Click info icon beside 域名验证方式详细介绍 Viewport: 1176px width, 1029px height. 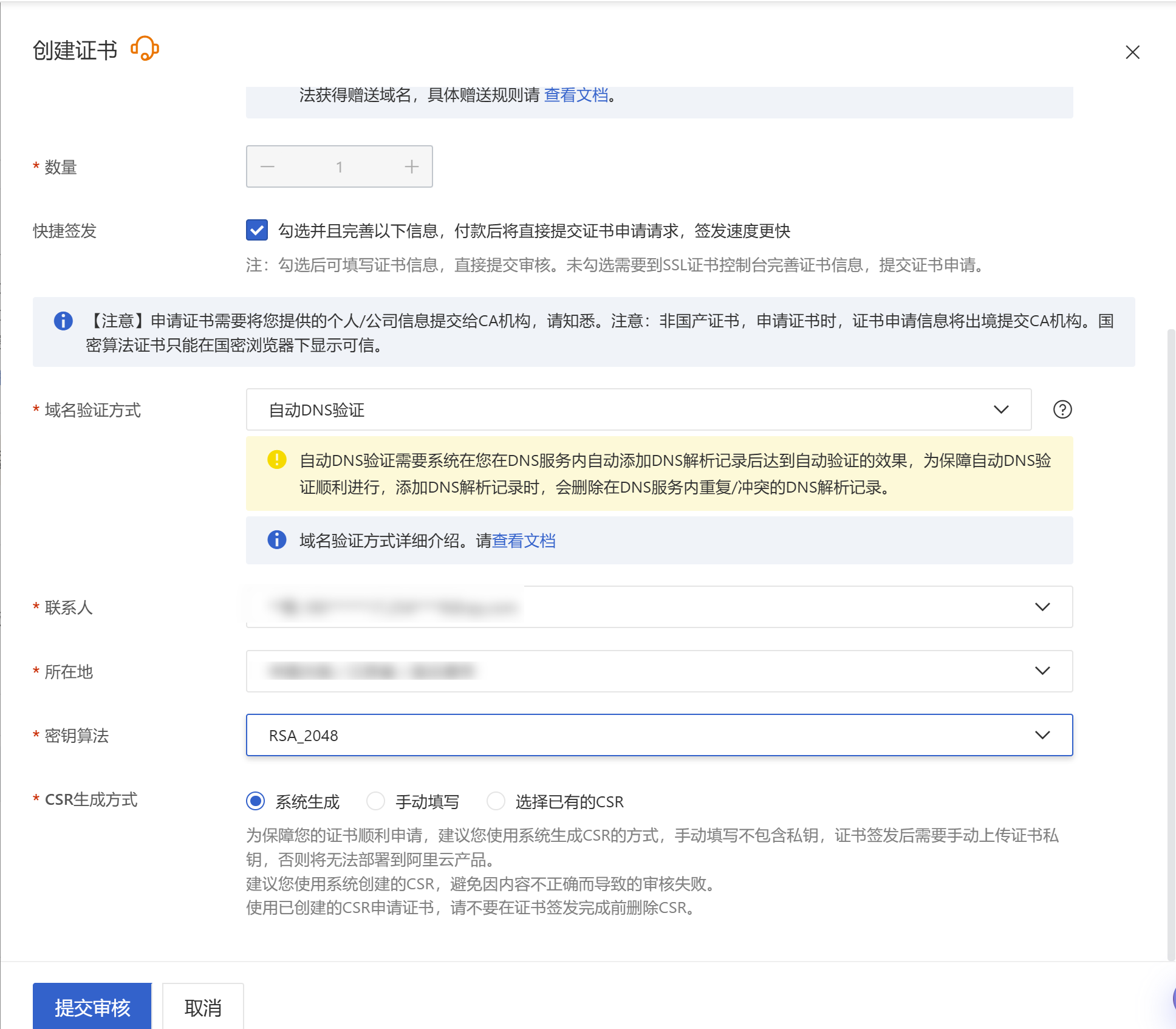point(277,539)
